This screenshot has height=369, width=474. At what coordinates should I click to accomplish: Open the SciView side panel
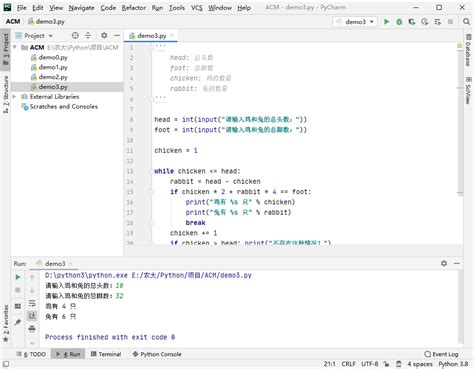pyautogui.click(x=468, y=90)
